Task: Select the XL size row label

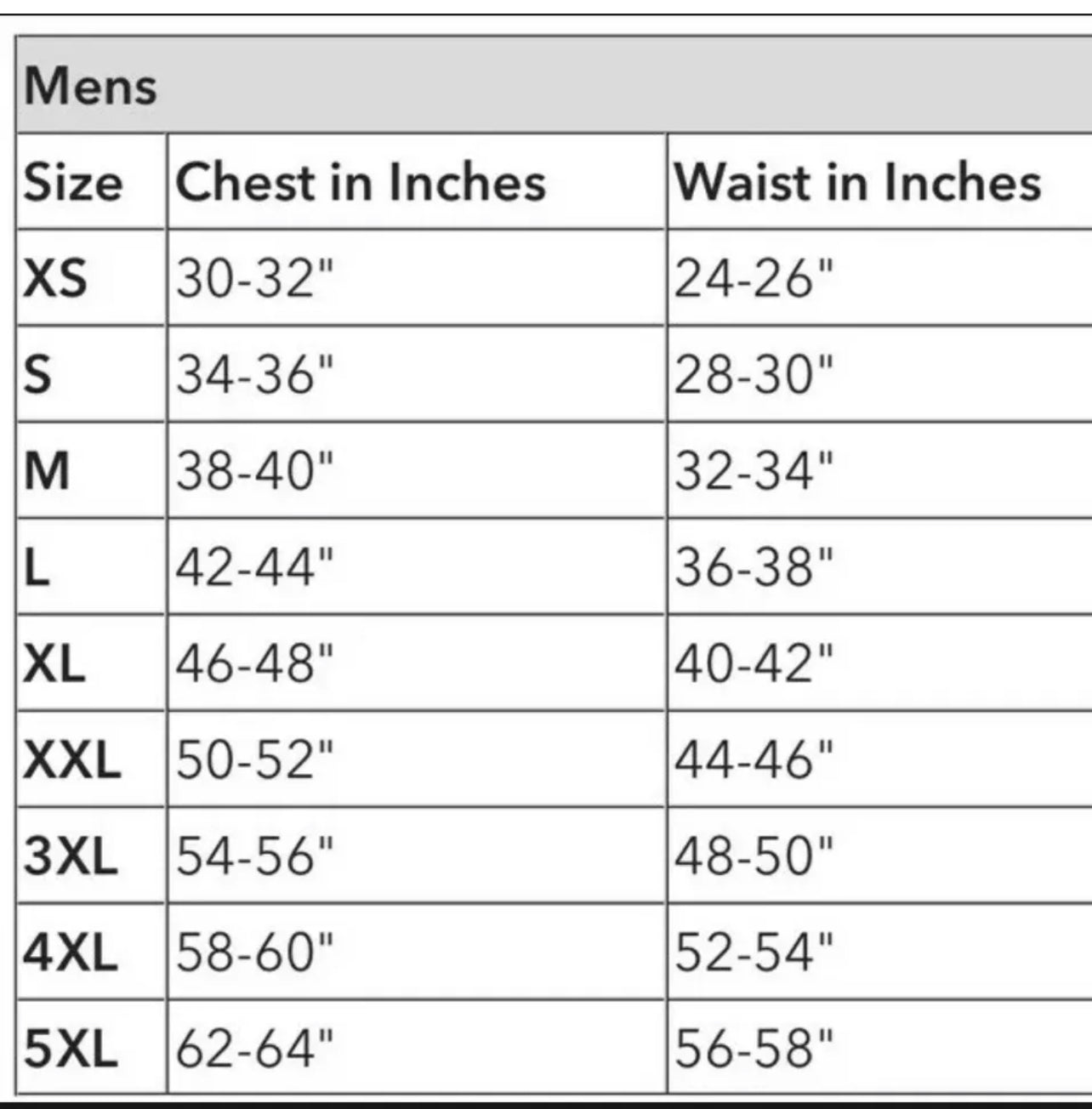Action: click(x=55, y=663)
